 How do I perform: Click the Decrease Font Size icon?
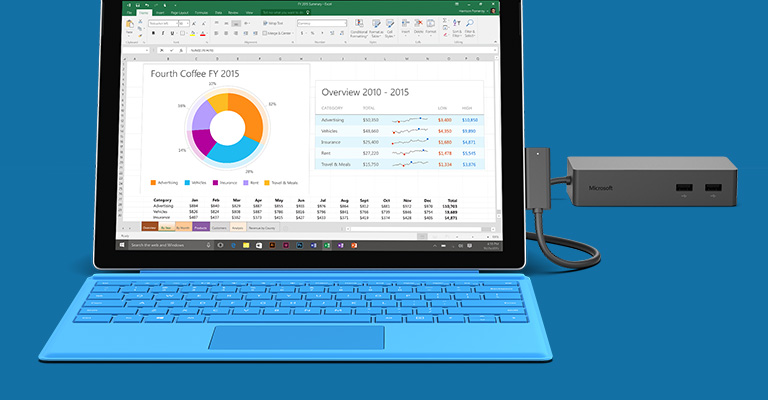click(204, 24)
